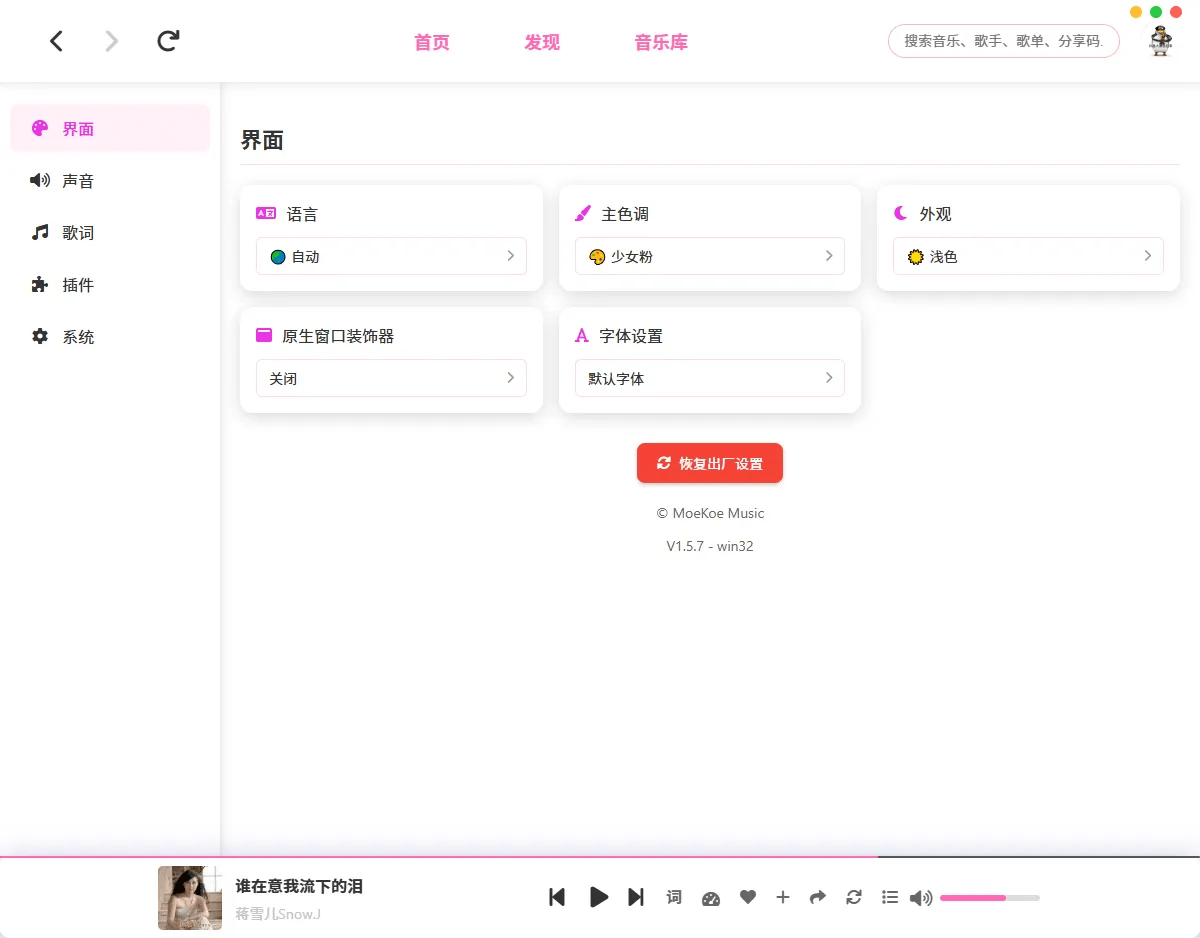Image resolution: width=1200 pixels, height=938 pixels.
Task: Open the 外观 selector showing 浅色
Action: pyautogui.click(x=1027, y=256)
